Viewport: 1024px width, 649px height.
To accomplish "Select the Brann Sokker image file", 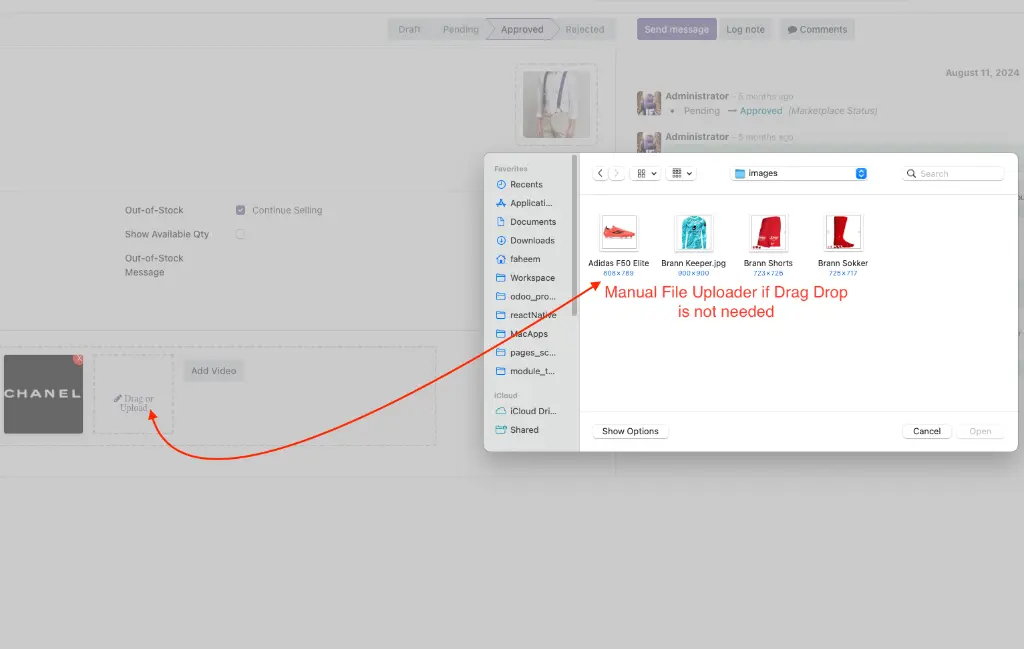I will [x=843, y=233].
